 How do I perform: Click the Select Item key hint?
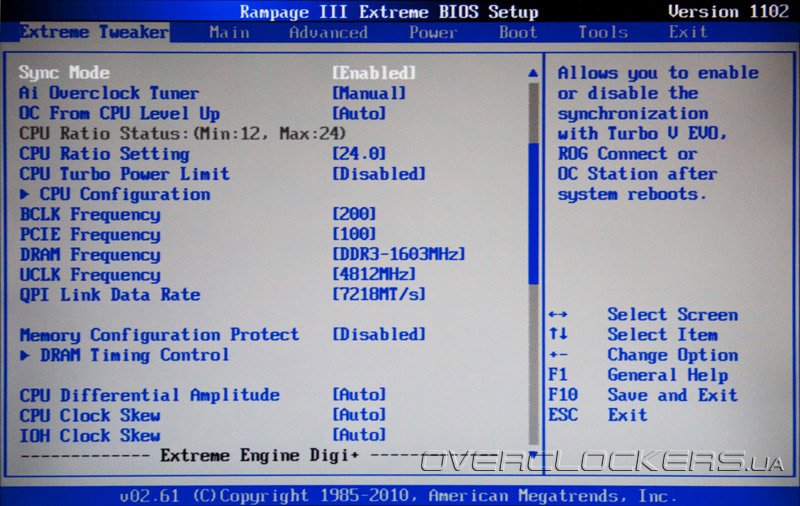633,335
